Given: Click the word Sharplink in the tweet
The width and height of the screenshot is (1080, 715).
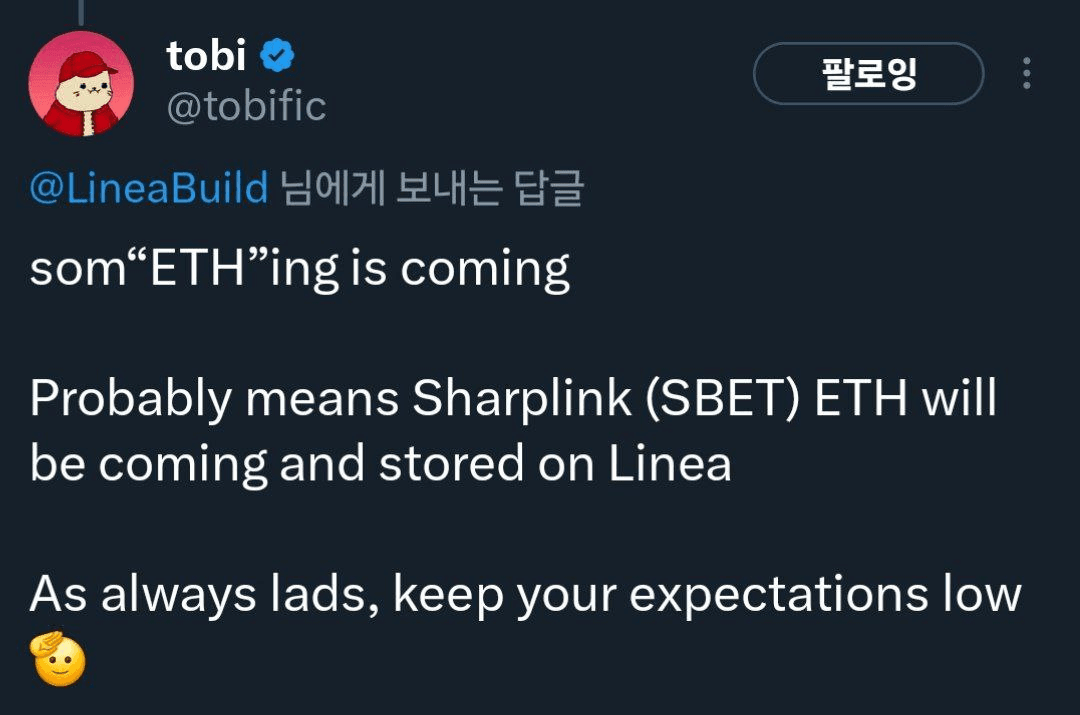Looking at the screenshot, I should point(522,398).
